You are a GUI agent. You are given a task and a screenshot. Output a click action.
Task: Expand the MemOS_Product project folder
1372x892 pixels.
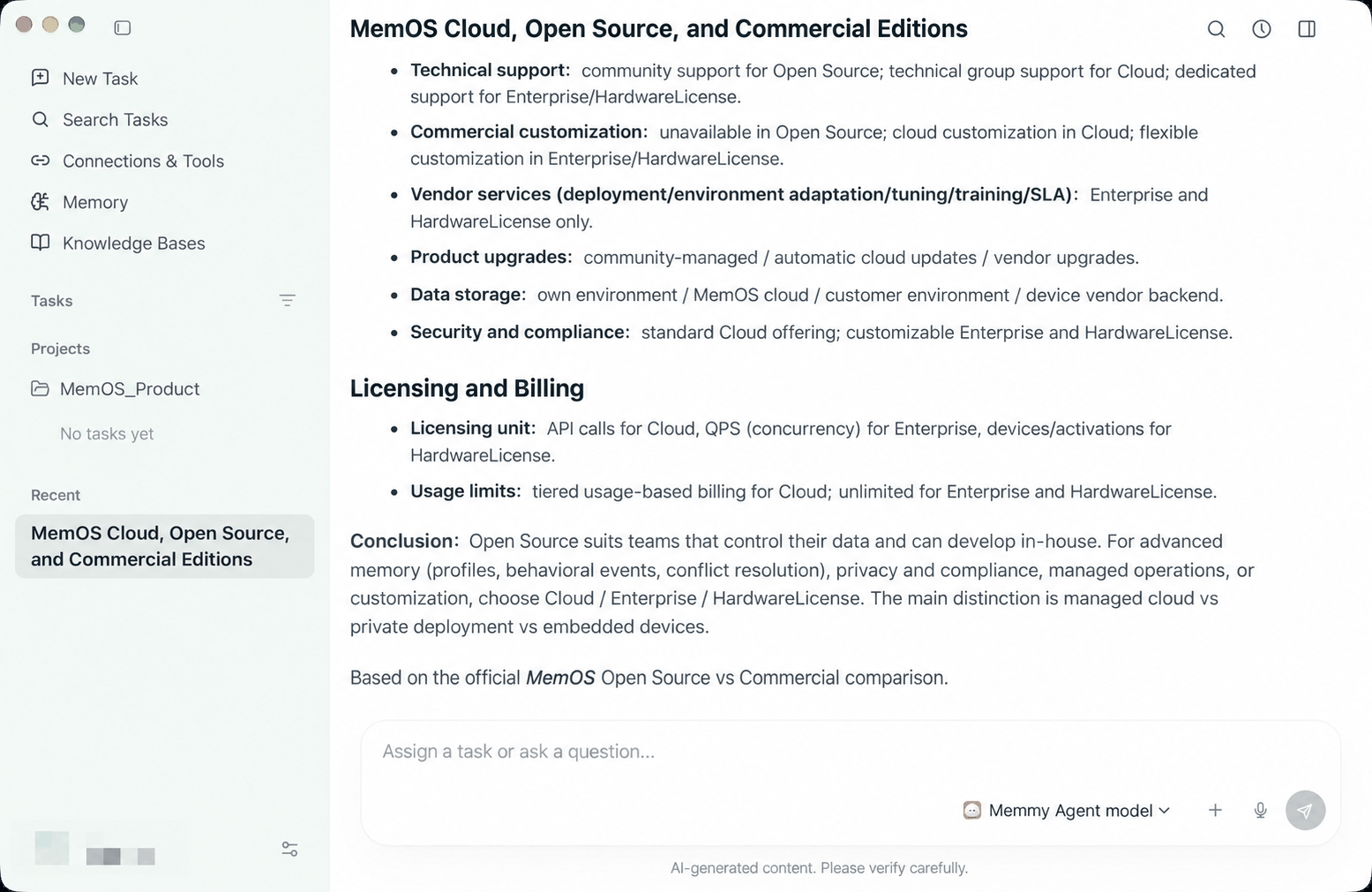[x=116, y=389]
